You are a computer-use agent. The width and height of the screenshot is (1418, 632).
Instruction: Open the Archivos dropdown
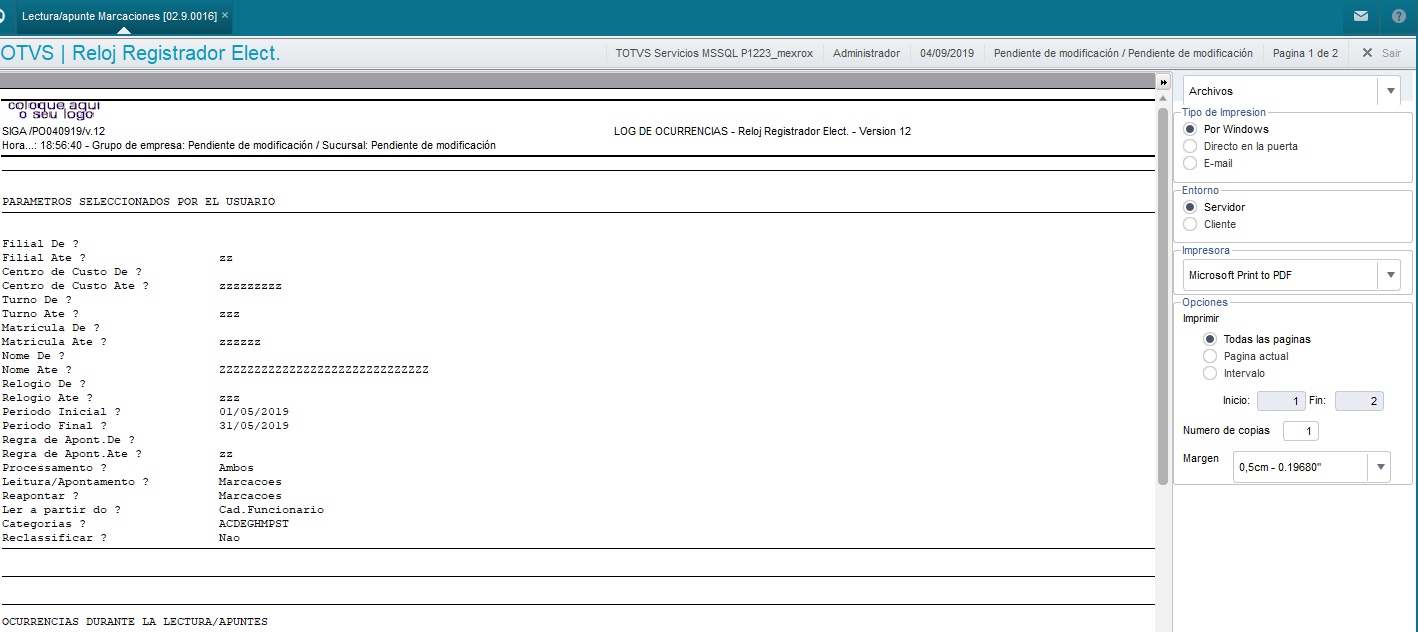pos(1388,91)
